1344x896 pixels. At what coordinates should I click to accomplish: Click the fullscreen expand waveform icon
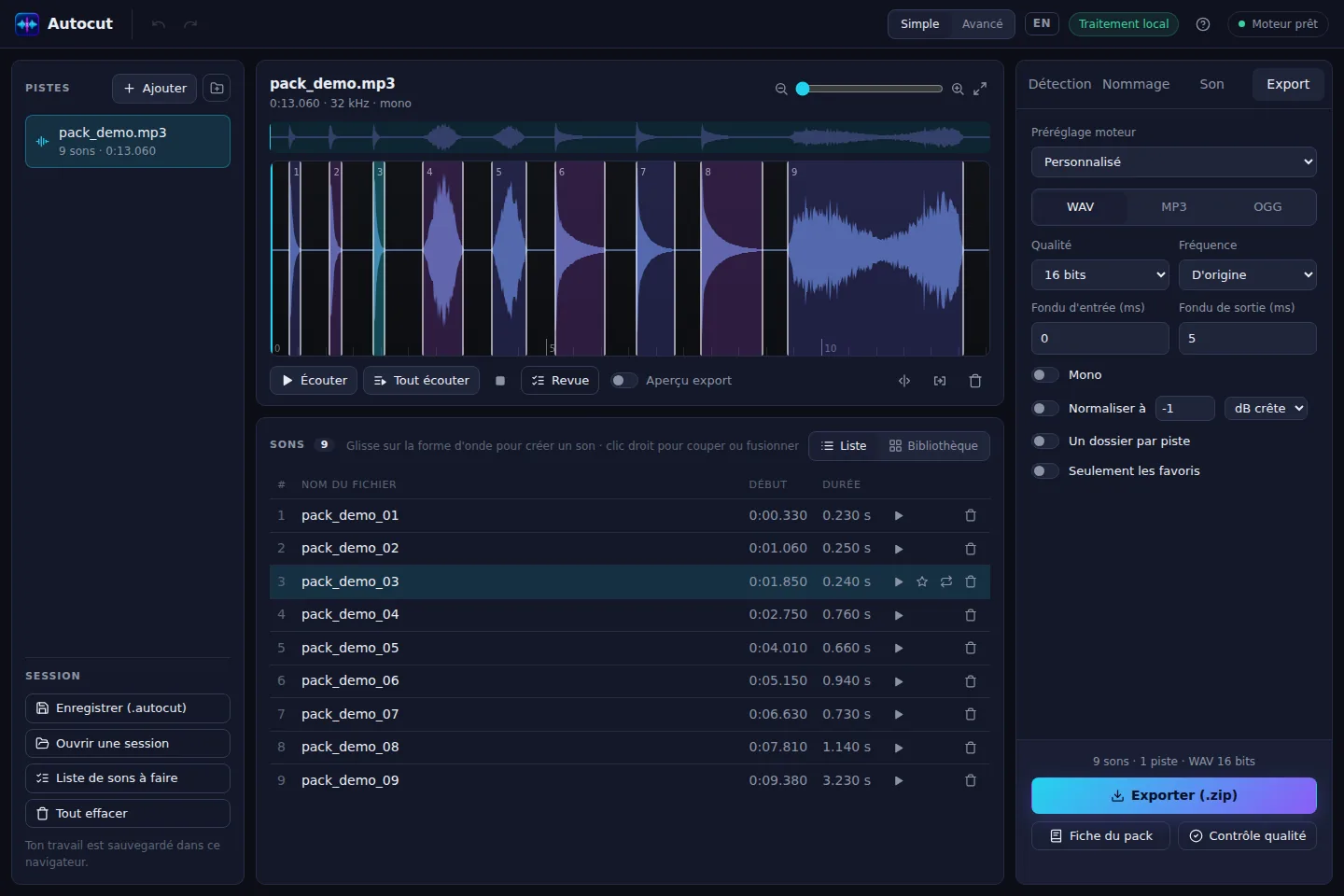980,89
